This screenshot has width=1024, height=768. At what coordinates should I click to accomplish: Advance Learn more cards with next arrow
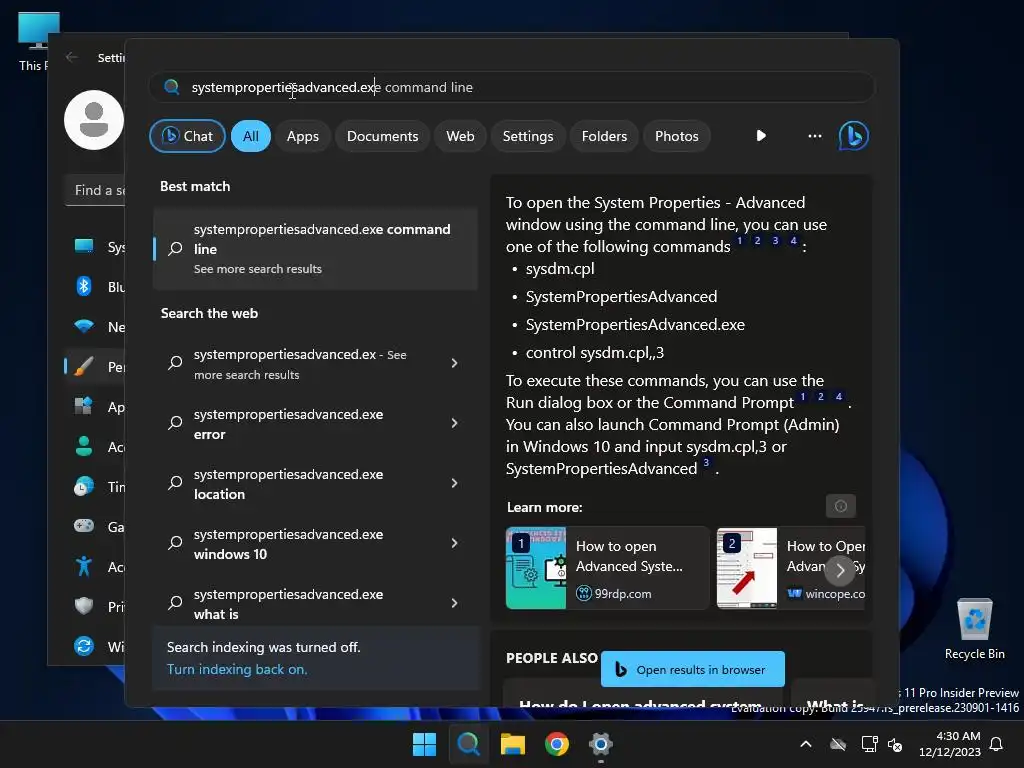(x=840, y=570)
